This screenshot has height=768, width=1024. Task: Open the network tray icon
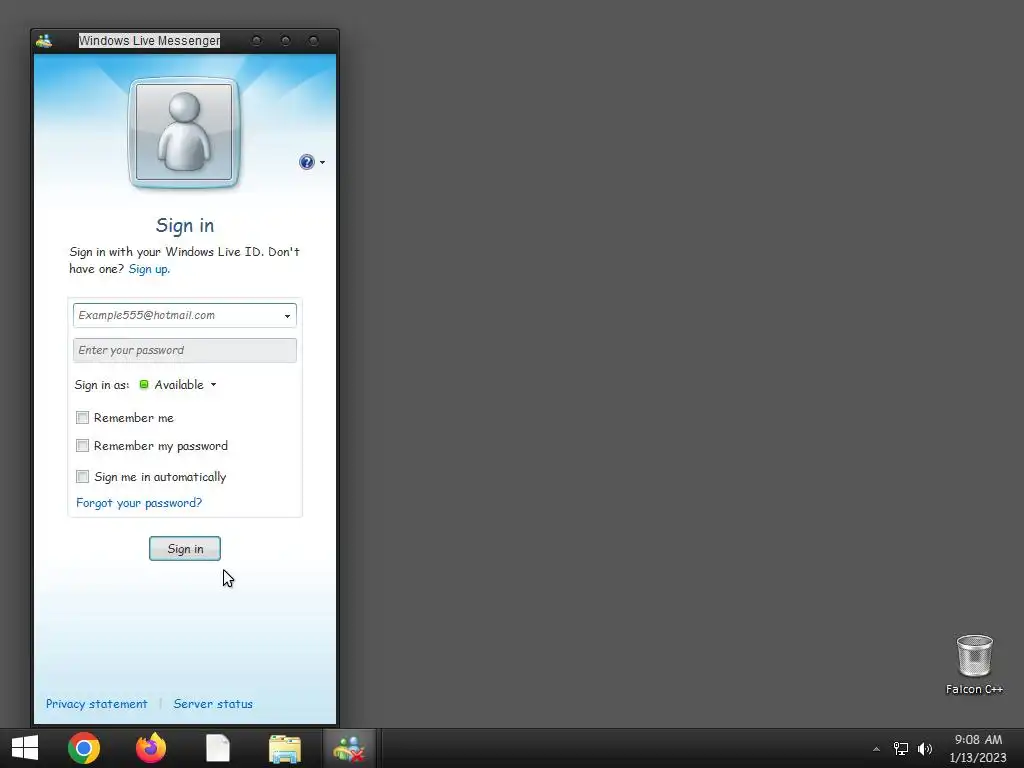coord(901,749)
